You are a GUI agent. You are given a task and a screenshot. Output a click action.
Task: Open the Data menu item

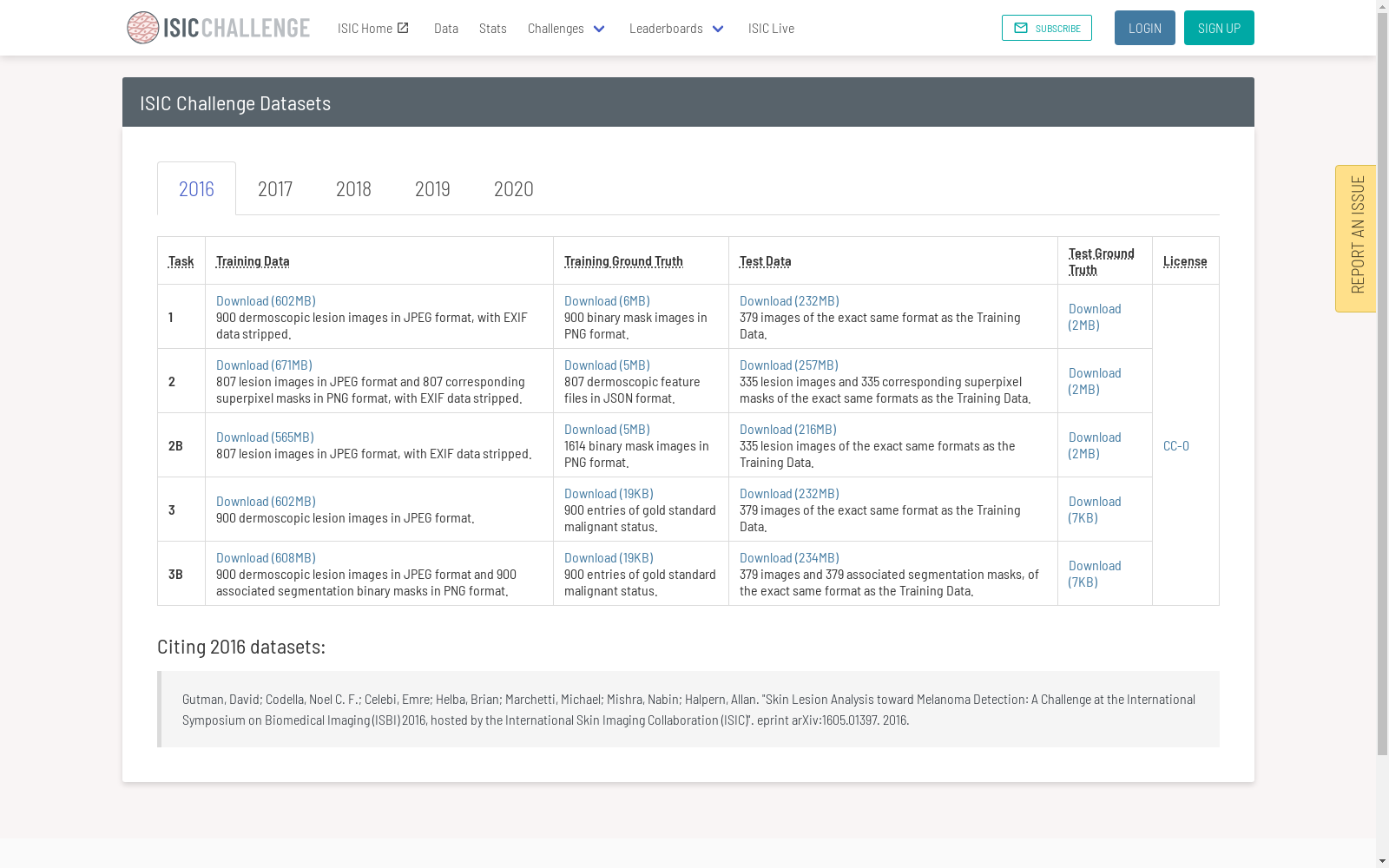click(446, 28)
